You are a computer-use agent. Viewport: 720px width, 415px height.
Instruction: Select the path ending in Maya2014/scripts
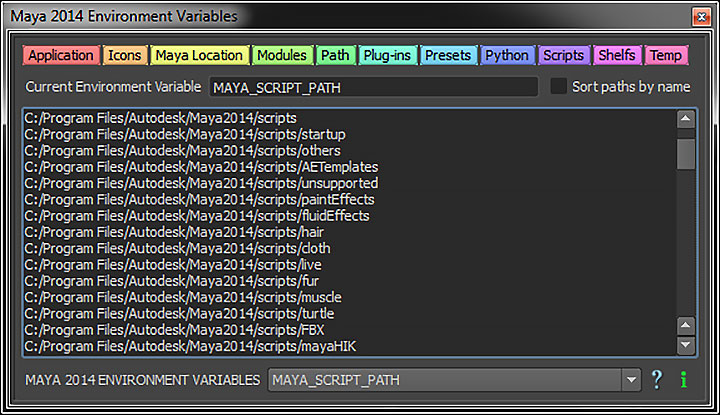click(x=349, y=118)
